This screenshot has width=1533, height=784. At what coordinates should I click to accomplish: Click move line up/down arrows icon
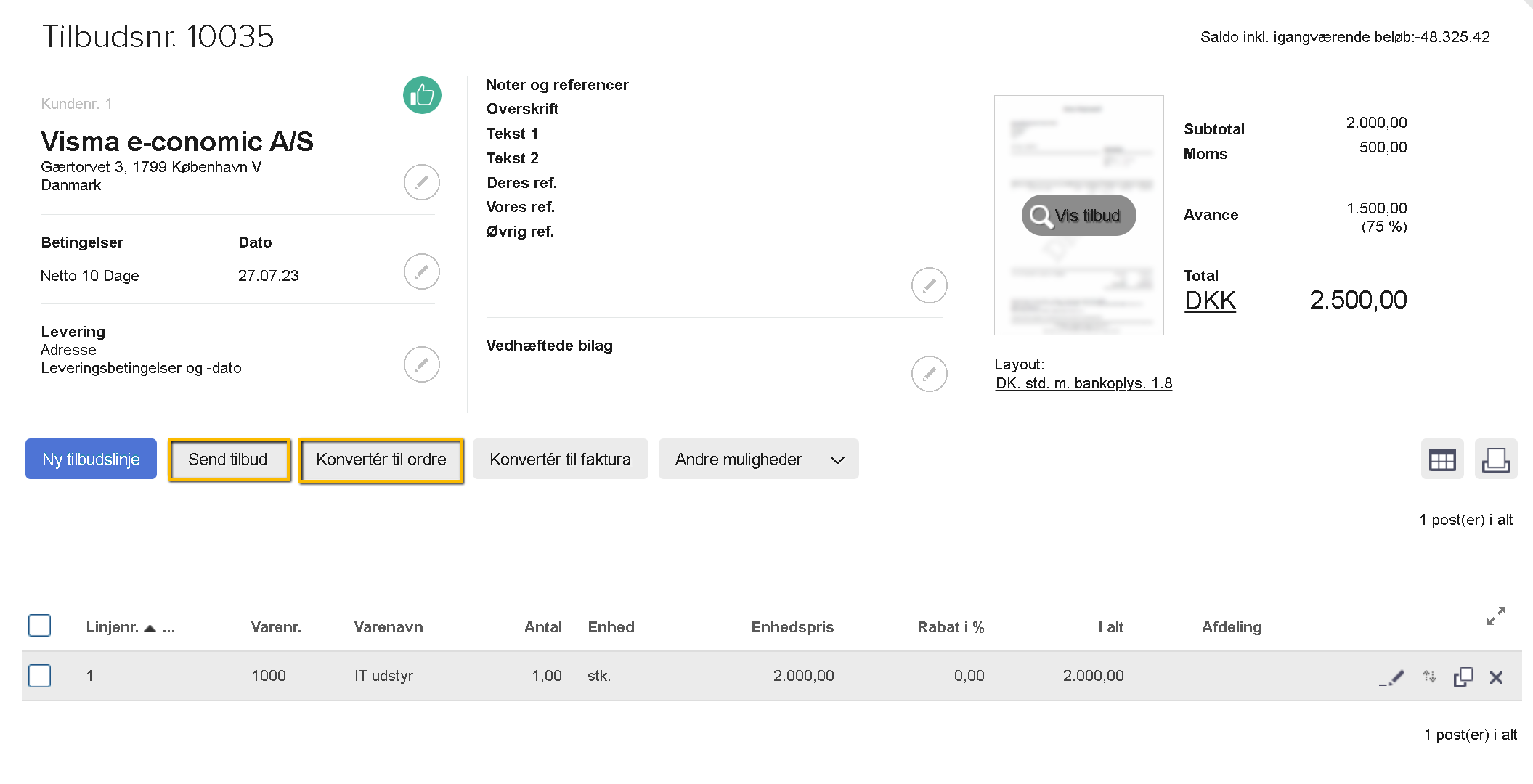pos(1429,677)
